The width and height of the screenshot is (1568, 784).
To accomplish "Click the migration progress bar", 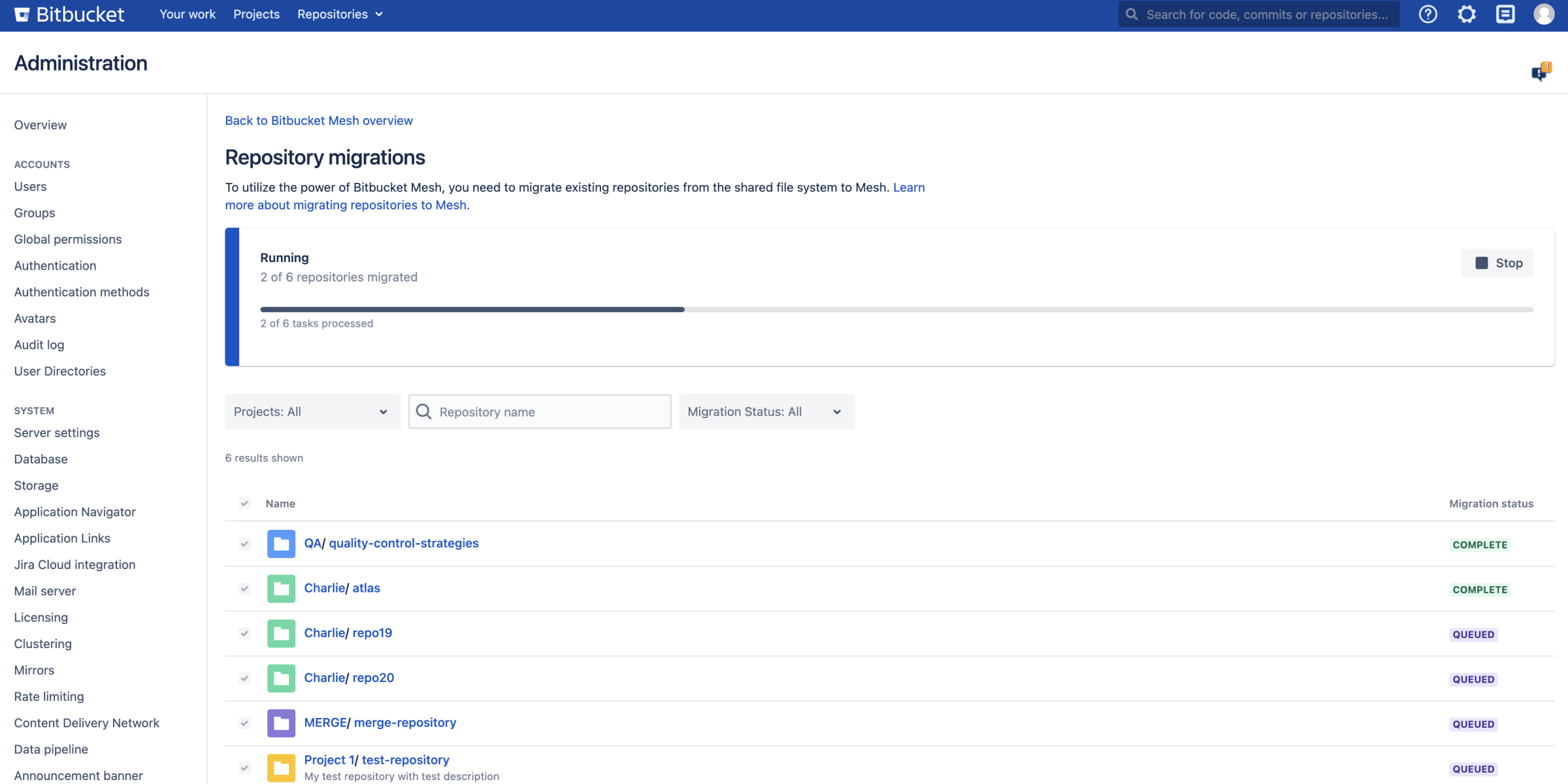I will click(896, 310).
